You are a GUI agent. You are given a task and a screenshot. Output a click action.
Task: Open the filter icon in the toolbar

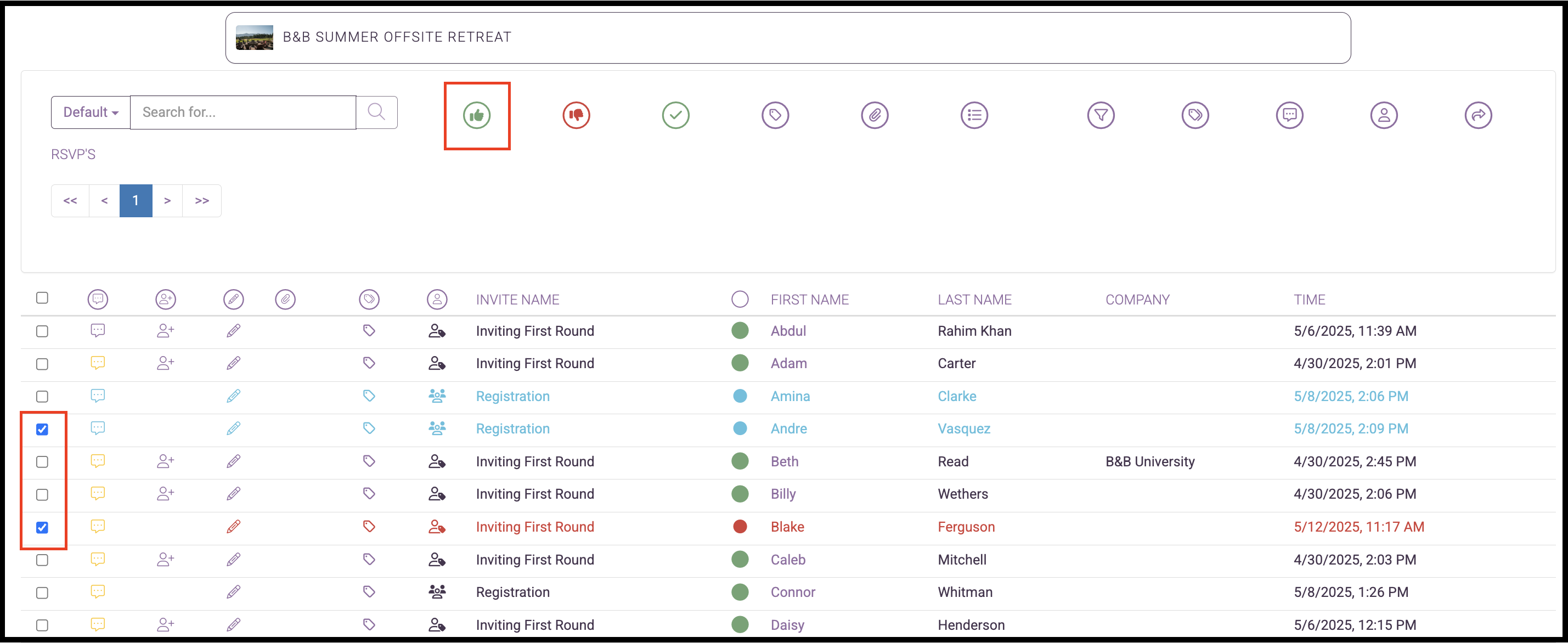point(1101,115)
